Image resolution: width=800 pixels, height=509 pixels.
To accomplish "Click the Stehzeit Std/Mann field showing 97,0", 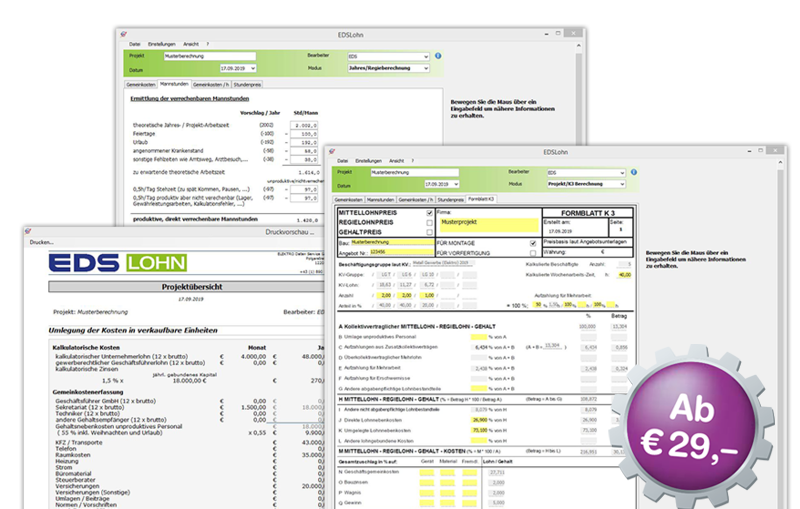I will tap(304, 189).
